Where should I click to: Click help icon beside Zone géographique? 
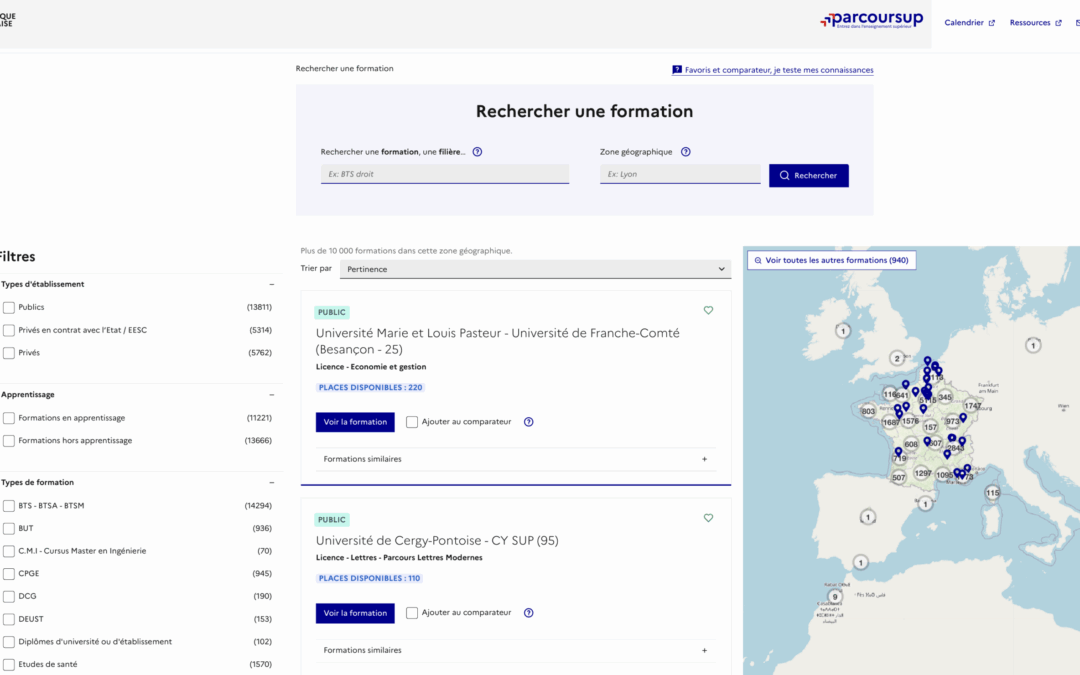(685, 152)
